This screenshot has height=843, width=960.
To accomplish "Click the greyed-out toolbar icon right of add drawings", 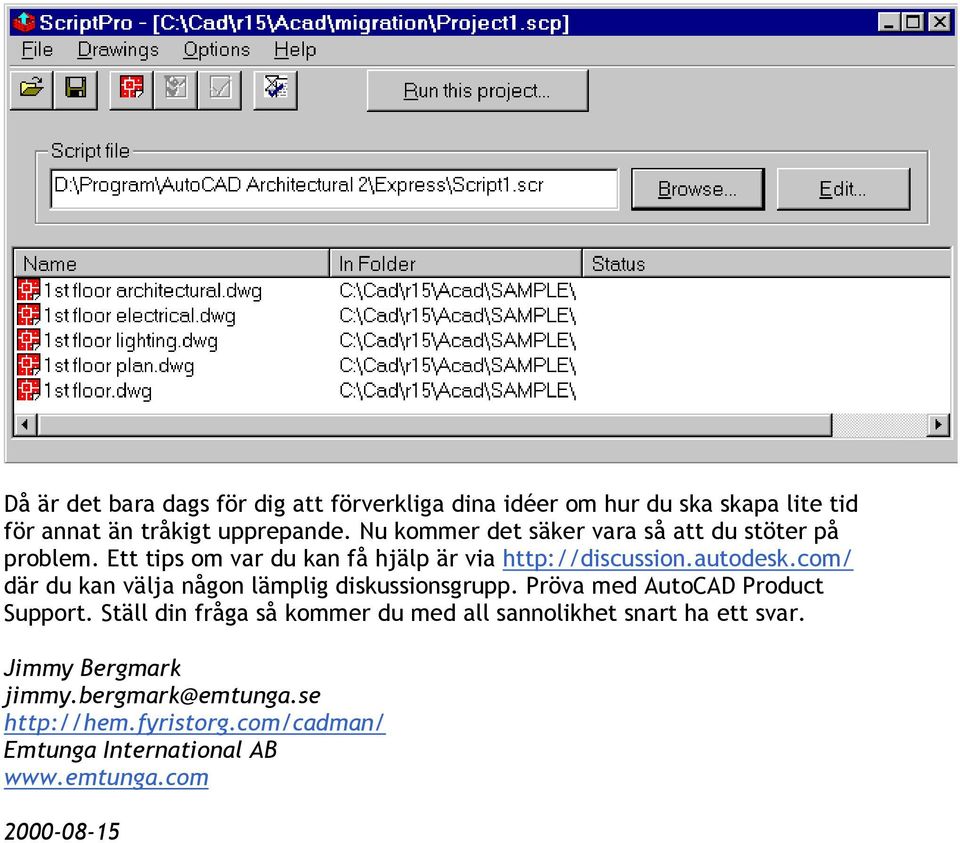I will point(176,89).
